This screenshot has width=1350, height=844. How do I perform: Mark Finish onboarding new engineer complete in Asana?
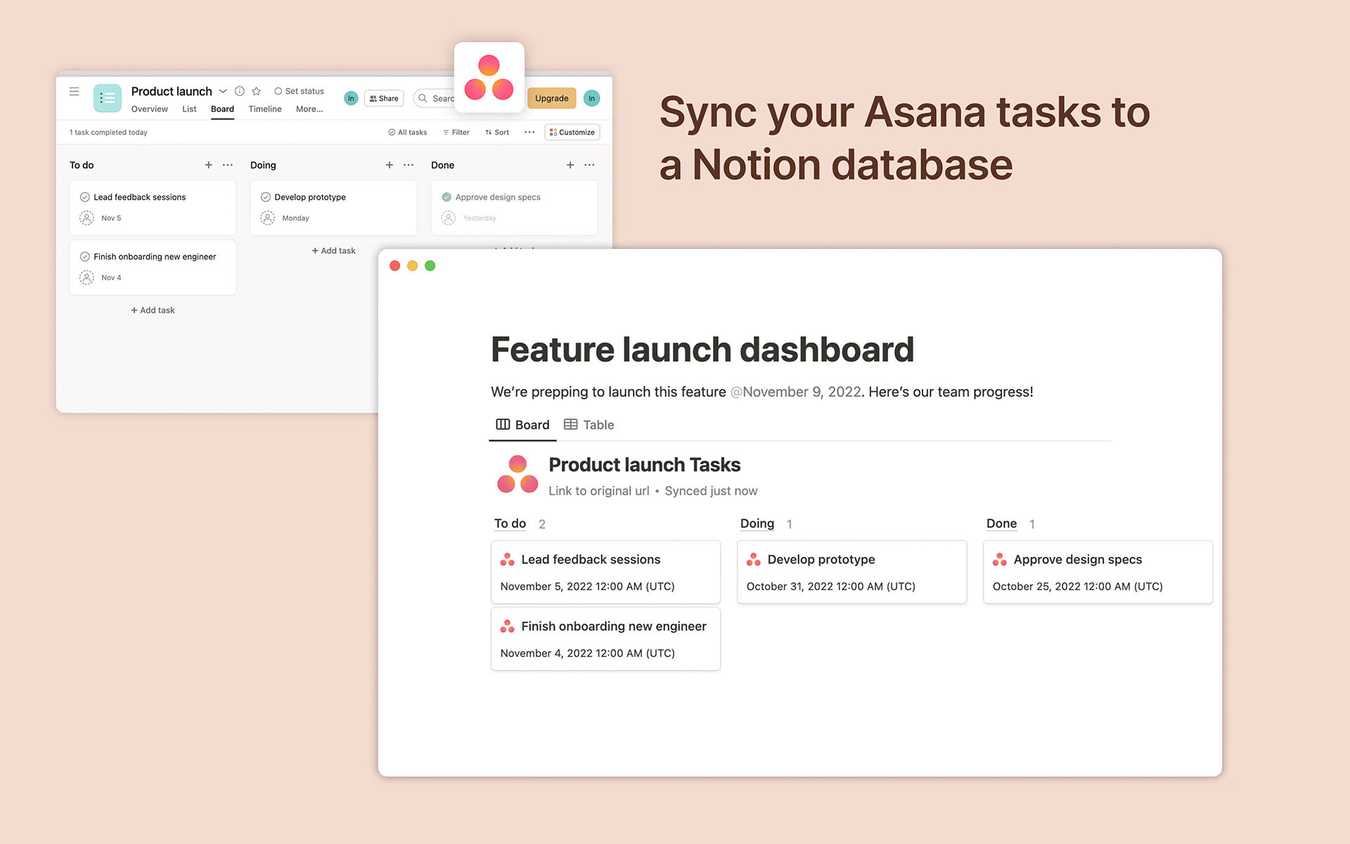click(85, 257)
